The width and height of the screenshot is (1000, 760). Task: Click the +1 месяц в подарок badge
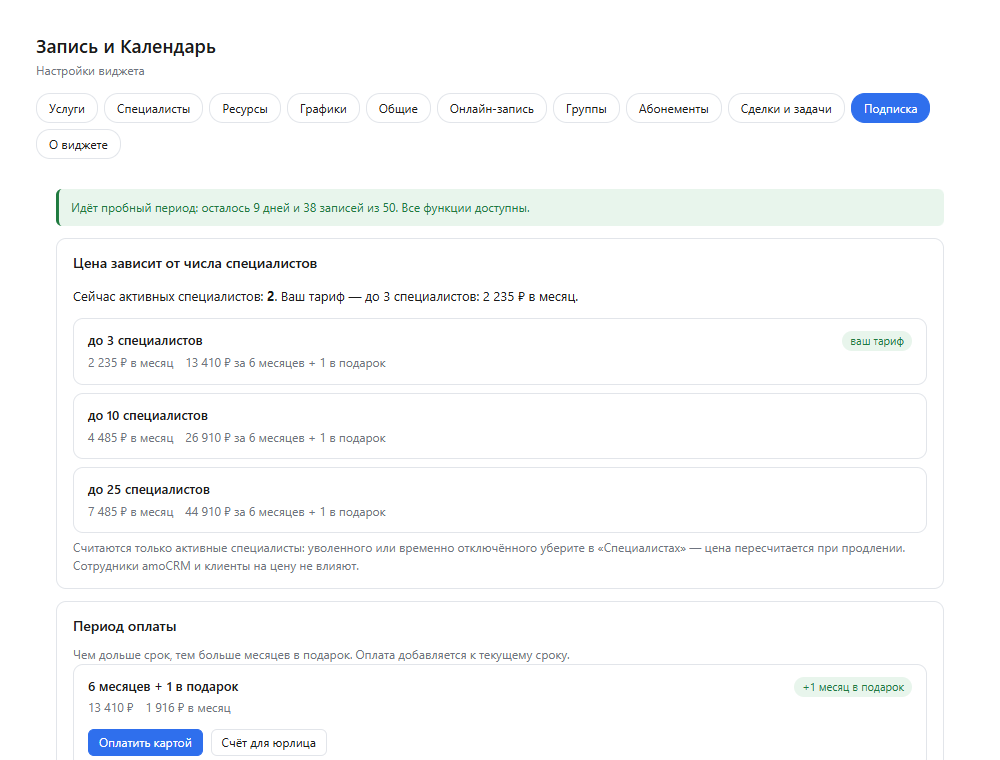point(853,687)
